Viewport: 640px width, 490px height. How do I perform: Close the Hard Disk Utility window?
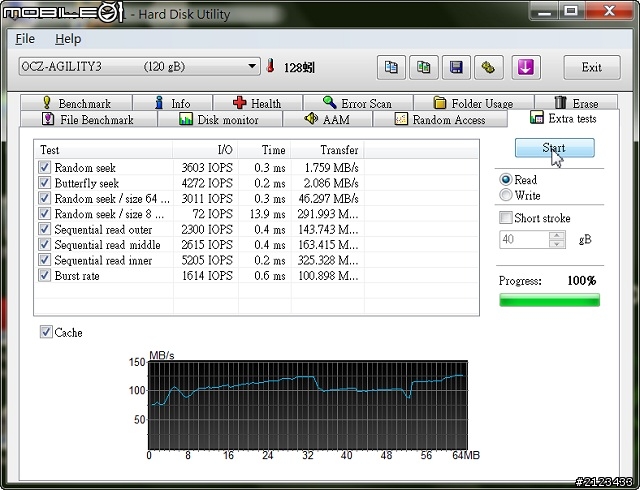click(609, 11)
